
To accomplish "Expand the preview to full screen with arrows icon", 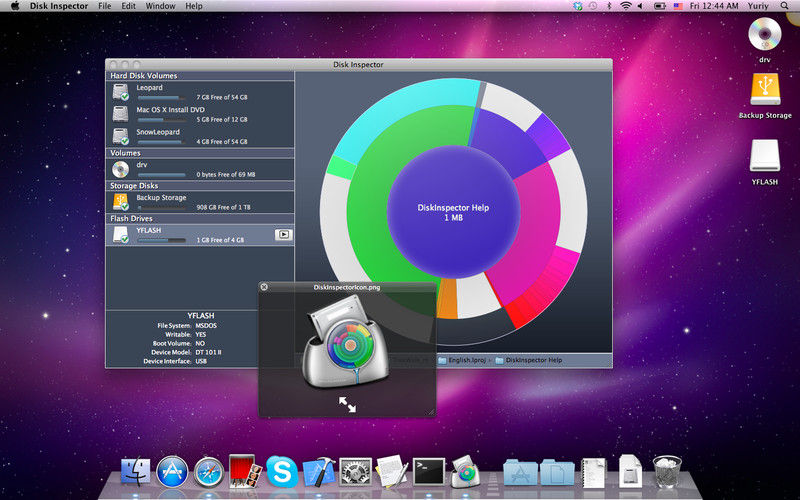I will coord(347,404).
